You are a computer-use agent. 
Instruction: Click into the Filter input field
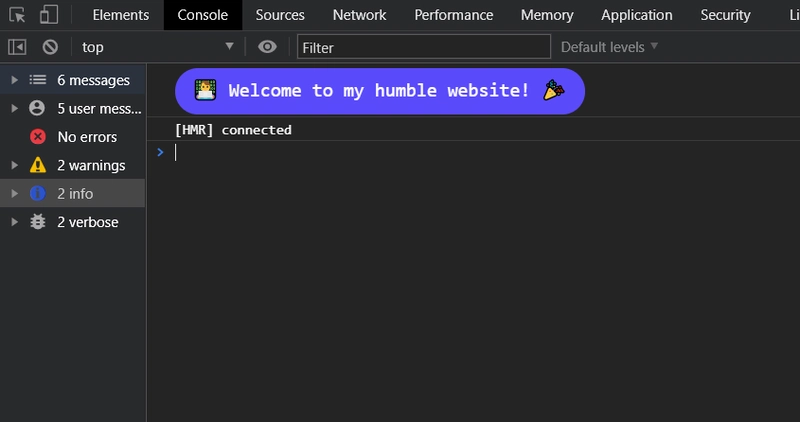pyautogui.click(x=424, y=47)
